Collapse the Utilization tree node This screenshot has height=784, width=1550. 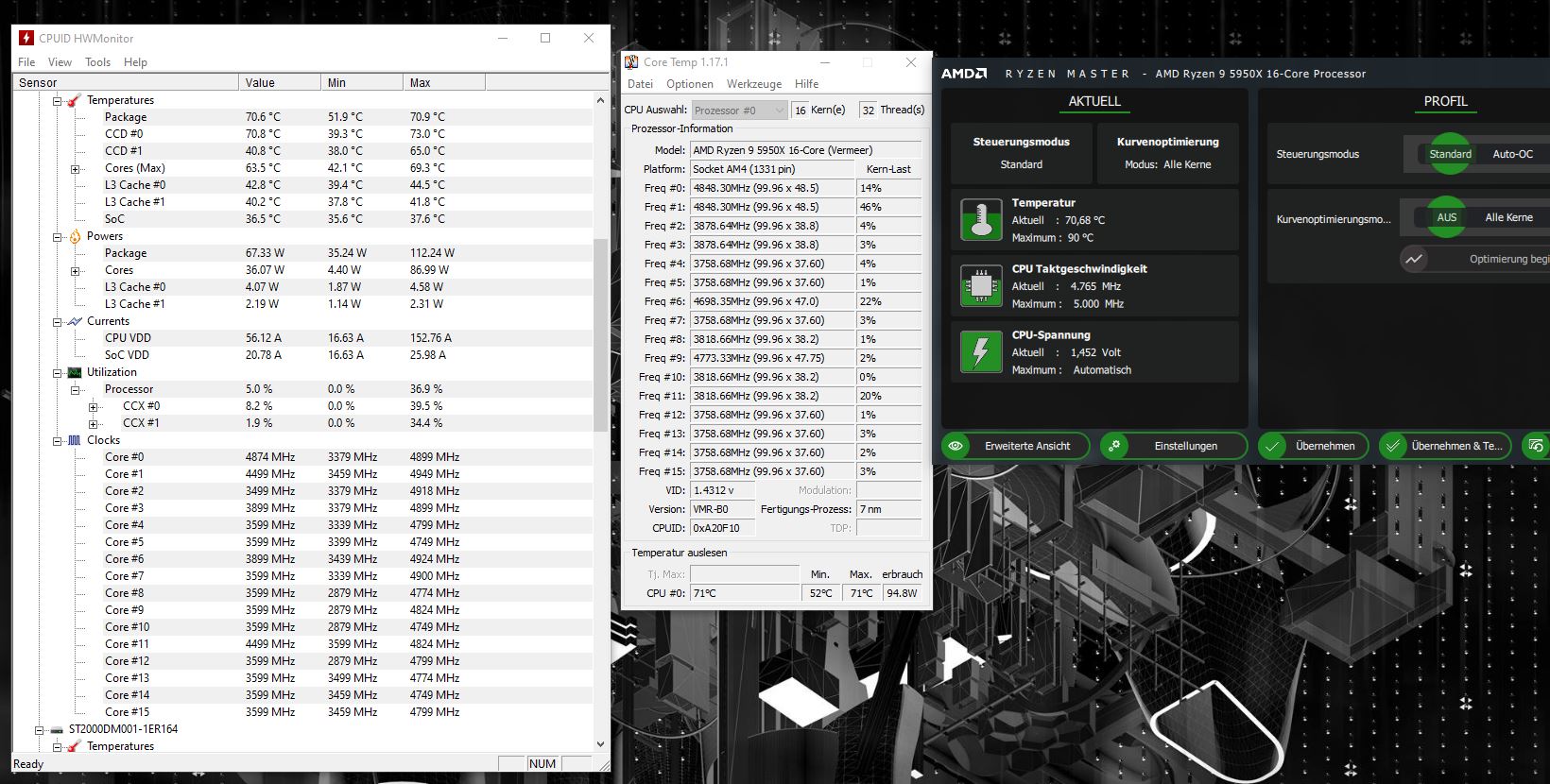point(57,372)
